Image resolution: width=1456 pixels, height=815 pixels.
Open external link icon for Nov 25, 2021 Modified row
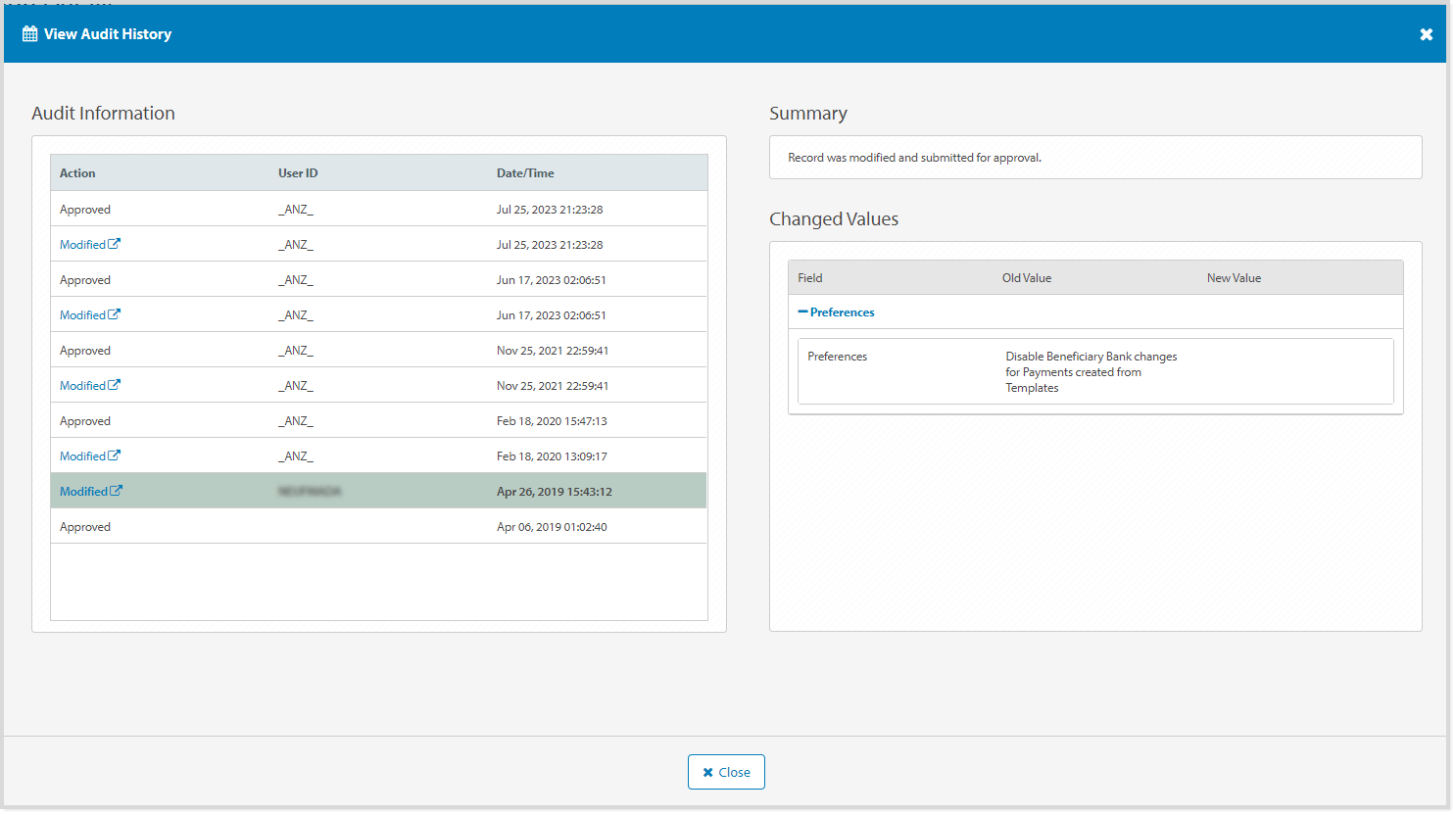coord(115,385)
